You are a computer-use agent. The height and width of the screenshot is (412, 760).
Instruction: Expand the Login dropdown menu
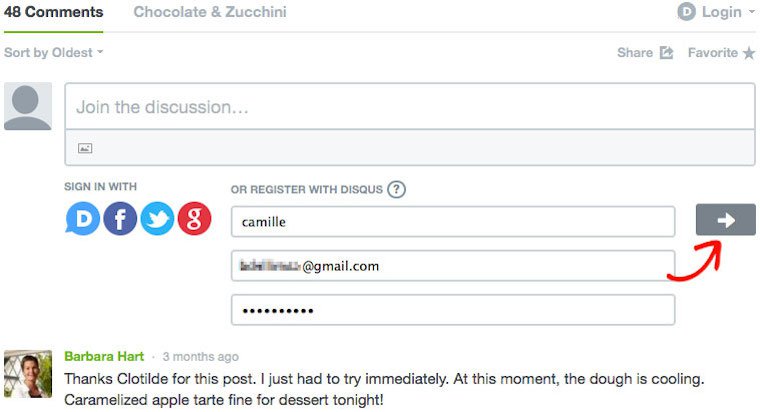click(x=716, y=12)
